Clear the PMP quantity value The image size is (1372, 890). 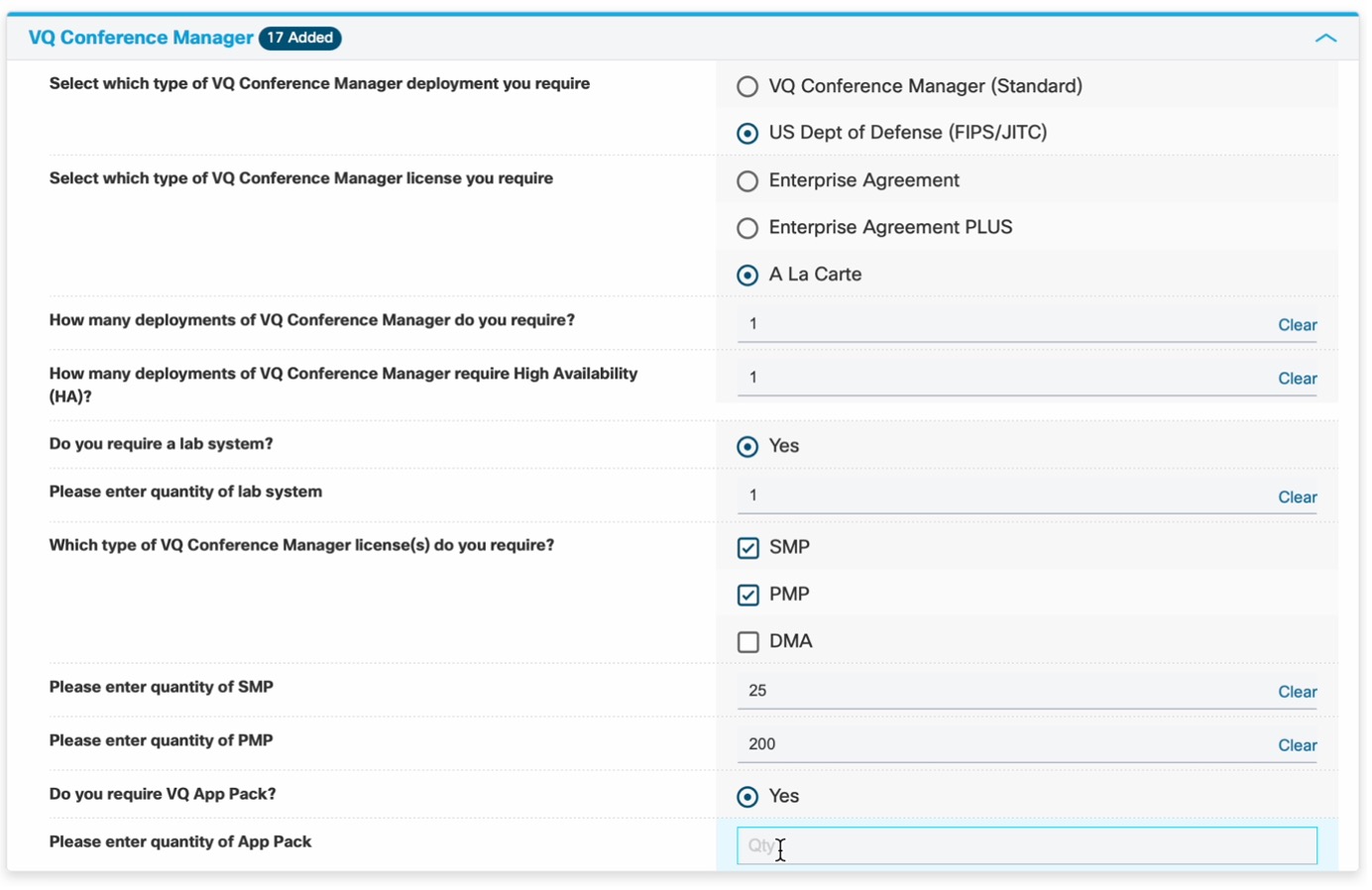1297,745
